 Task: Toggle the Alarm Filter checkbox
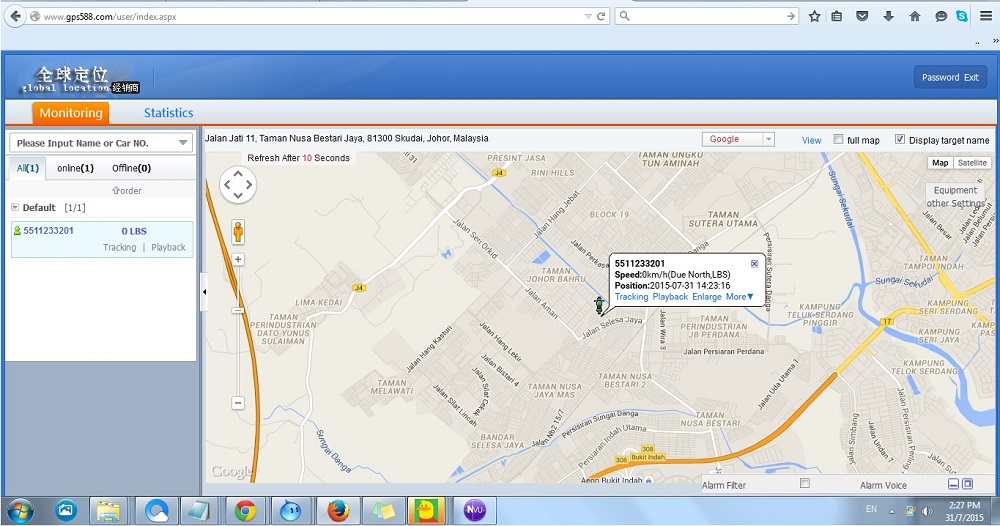[x=805, y=483]
